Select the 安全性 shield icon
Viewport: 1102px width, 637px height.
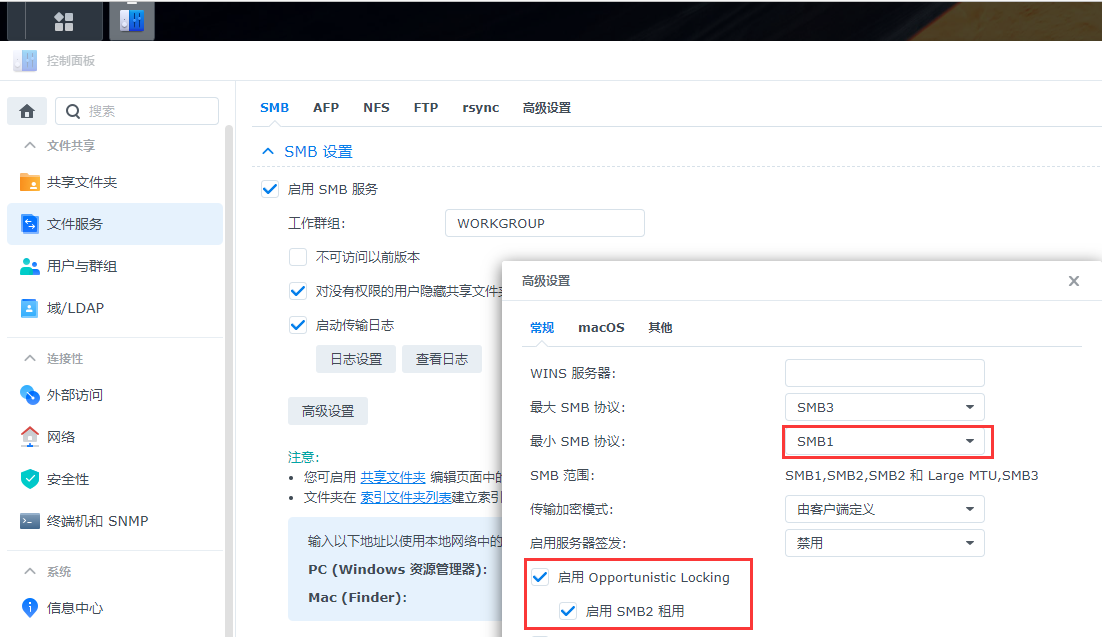tap(30, 479)
